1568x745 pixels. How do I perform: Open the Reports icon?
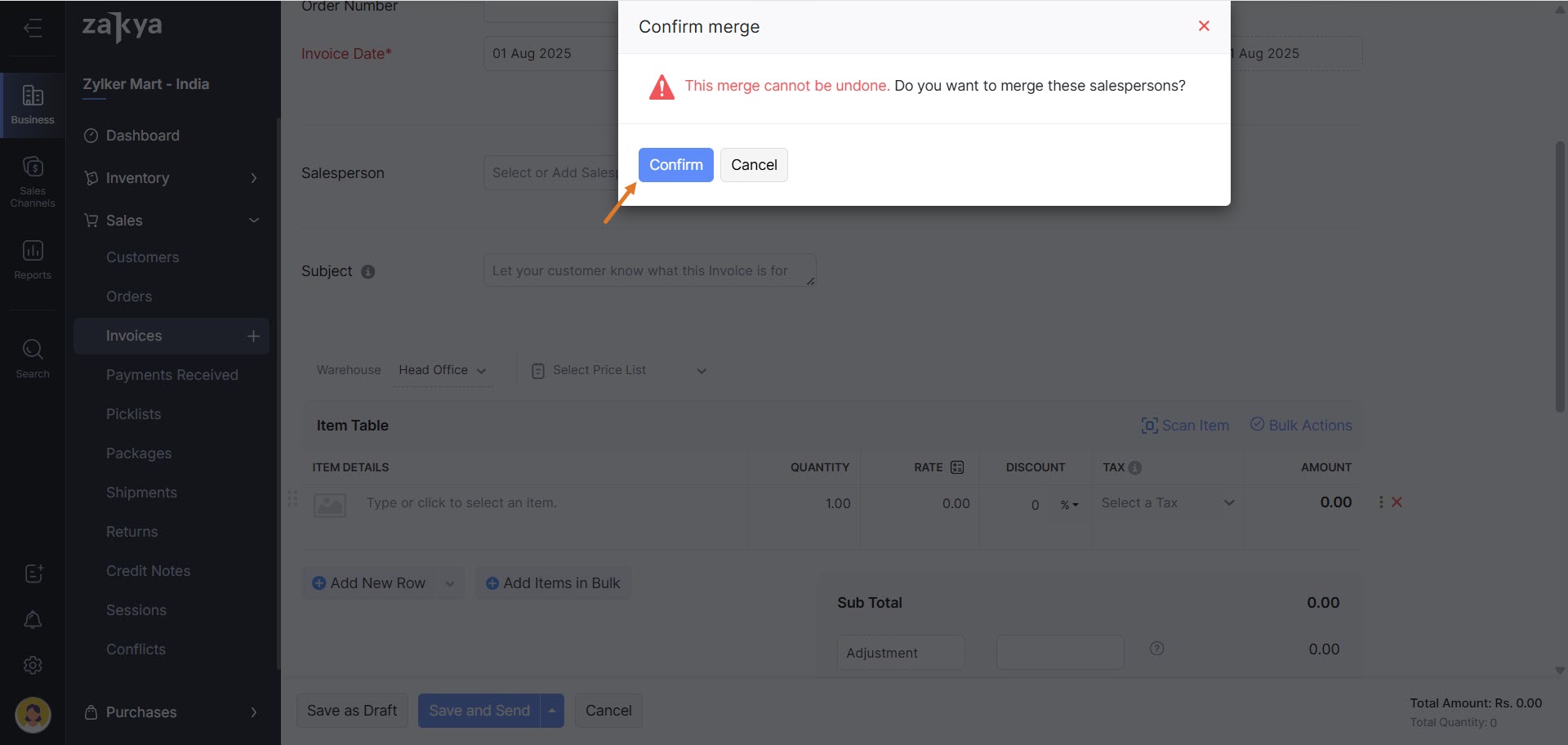tap(33, 260)
